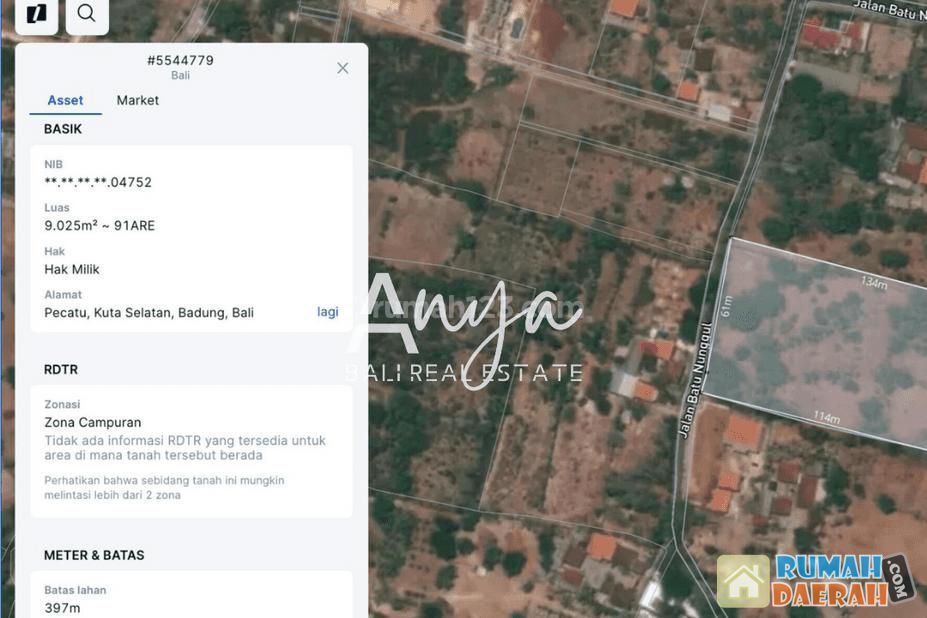Image resolution: width=927 pixels, height=618 pixels.
Task: Open the magnifier search icon
Action: pyautogui.click(x=87, y=14)
